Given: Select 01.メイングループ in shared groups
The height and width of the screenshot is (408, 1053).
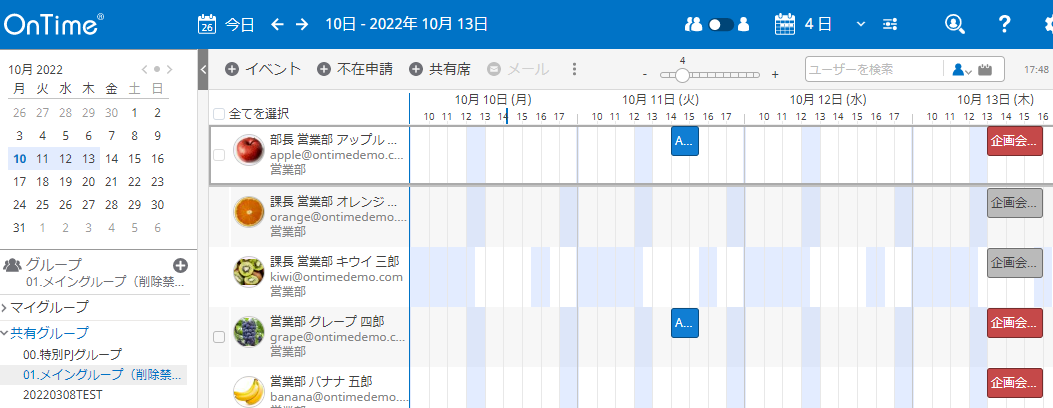Looking at the screenshot, I should (102, 374).
